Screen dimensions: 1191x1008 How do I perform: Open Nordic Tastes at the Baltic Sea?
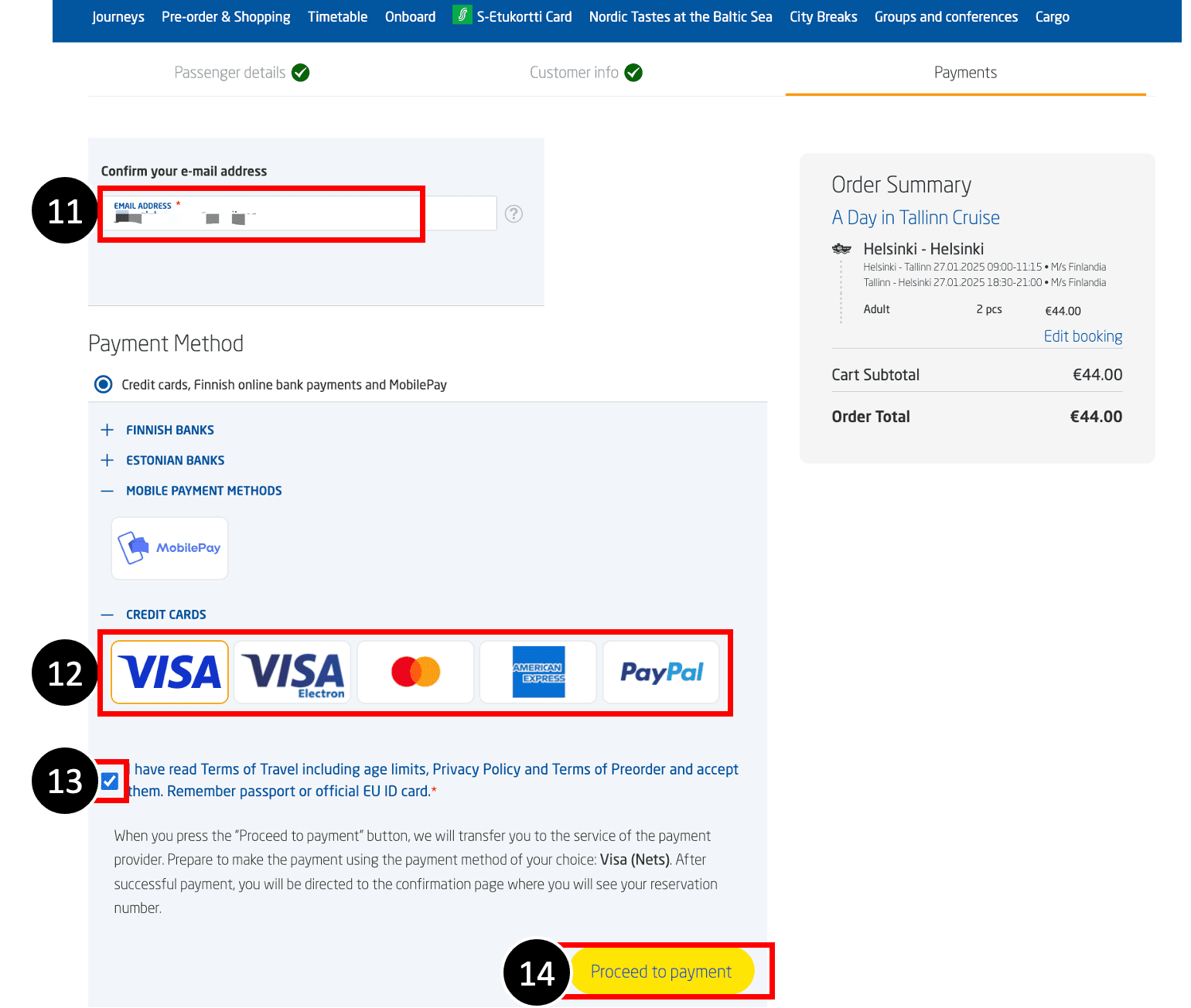point(681,17)
